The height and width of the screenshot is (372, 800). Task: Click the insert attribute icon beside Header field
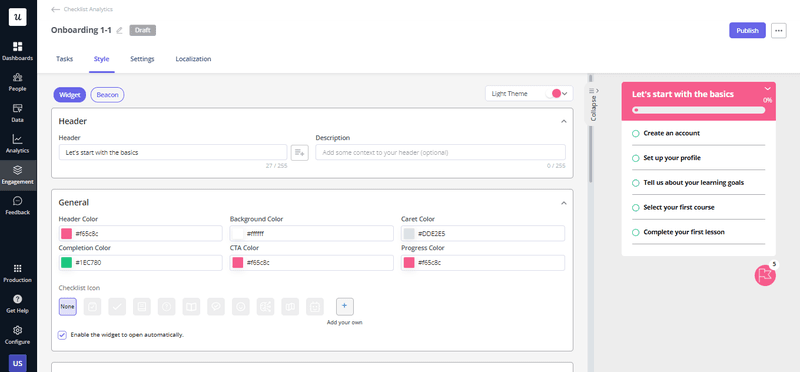[299, 152]
